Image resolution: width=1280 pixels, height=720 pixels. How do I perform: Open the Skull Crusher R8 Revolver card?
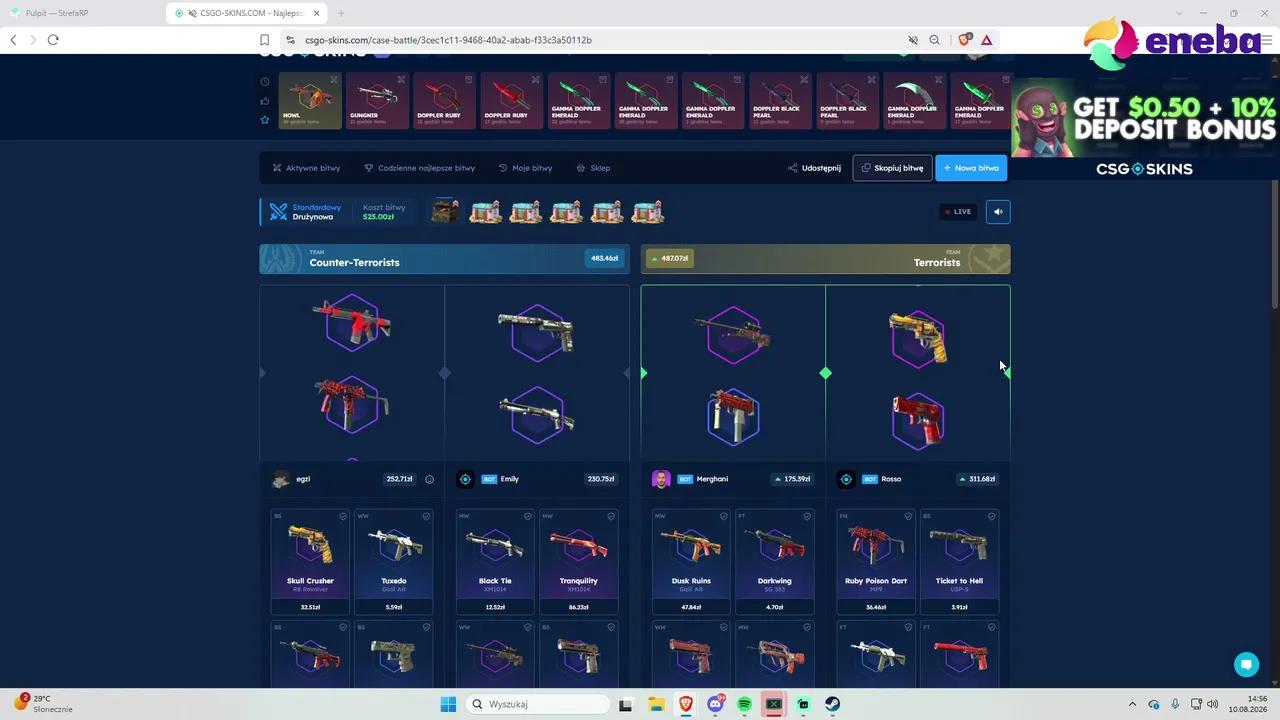(310, 563)
